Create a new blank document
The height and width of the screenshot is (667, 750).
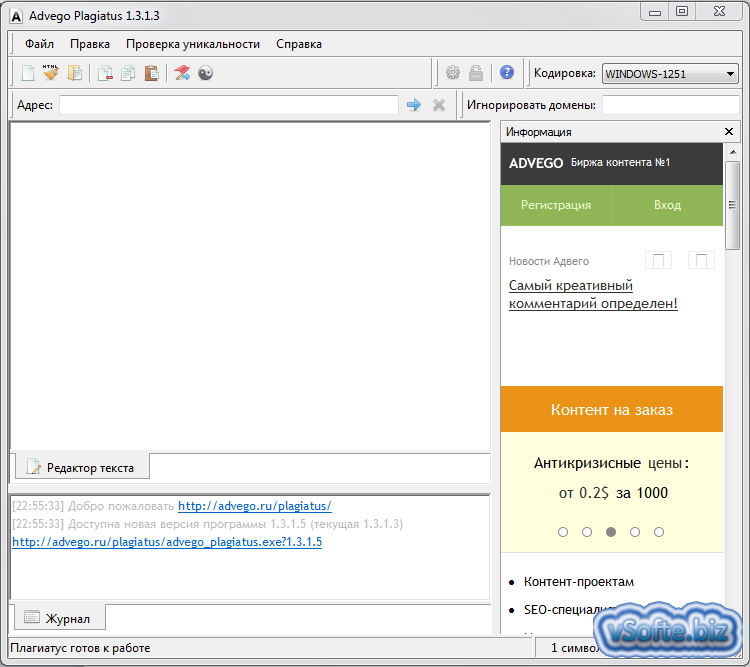[x=28, y=73]
